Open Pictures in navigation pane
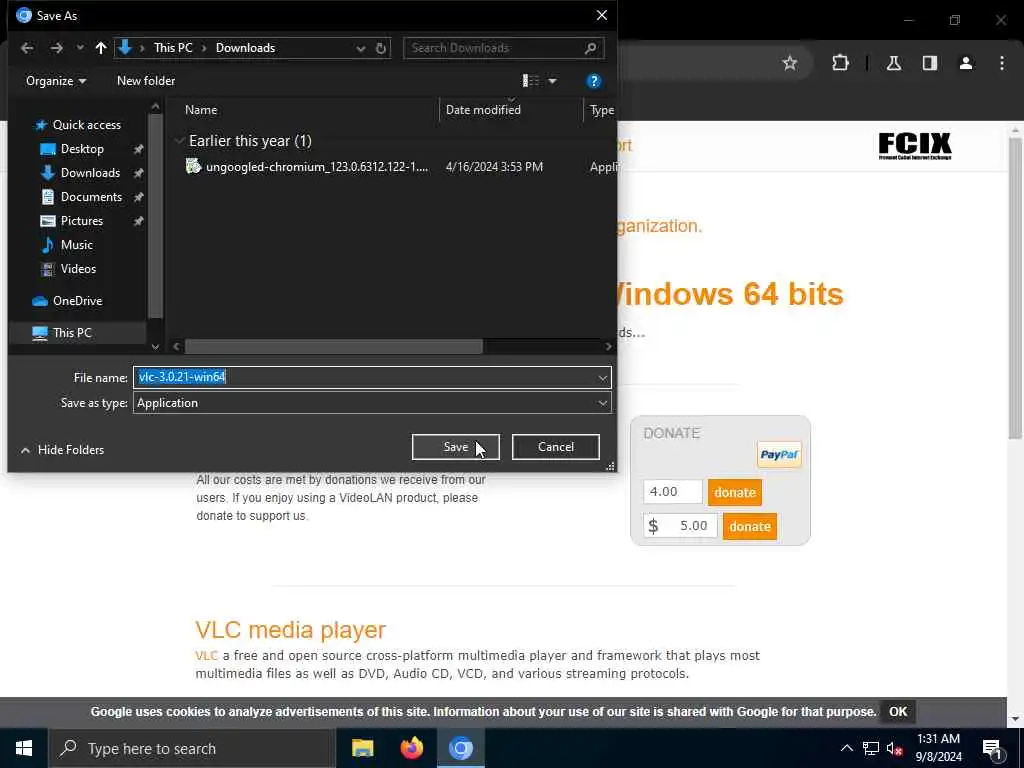 [82, 221]
